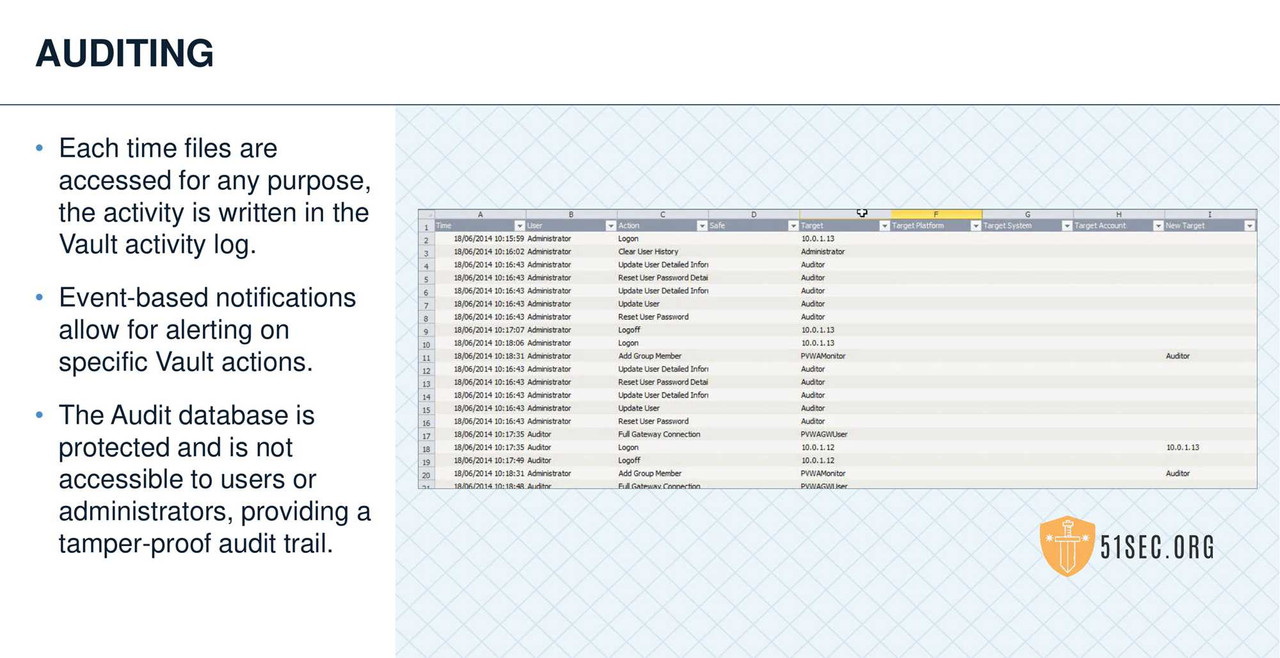Click the 'Time' header cell
Image resolution: width=1280 pixels, height=658 pixels.
[480, 226]
